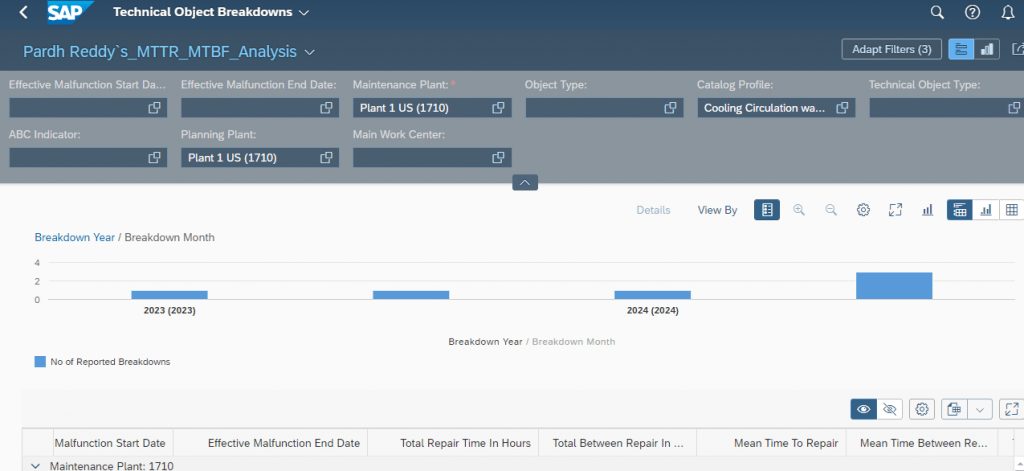The image size is (1024, 471).
Task: Open table settings gear
Action: pyautogui.click(x=922, y=410)
